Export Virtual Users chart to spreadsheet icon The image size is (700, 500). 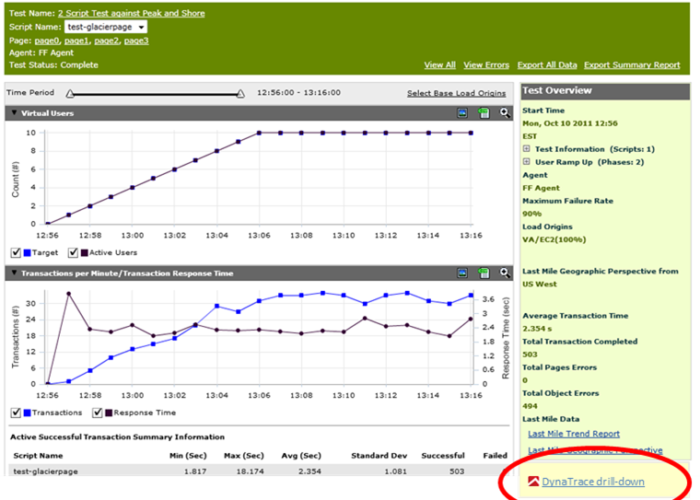[x=484, y=113]
